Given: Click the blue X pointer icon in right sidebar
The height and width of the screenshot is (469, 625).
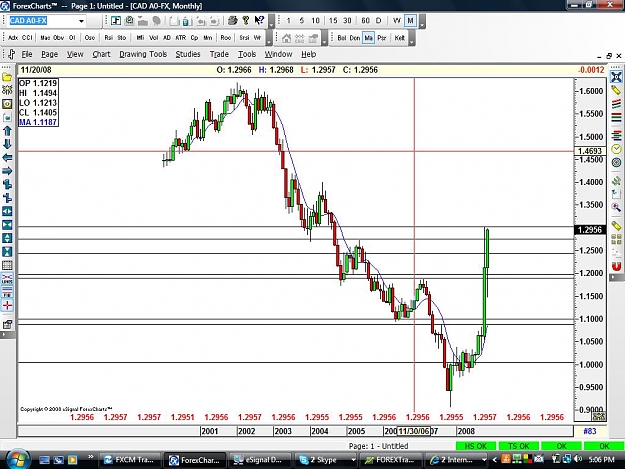Looking at the screenshot, I should 616,77.
